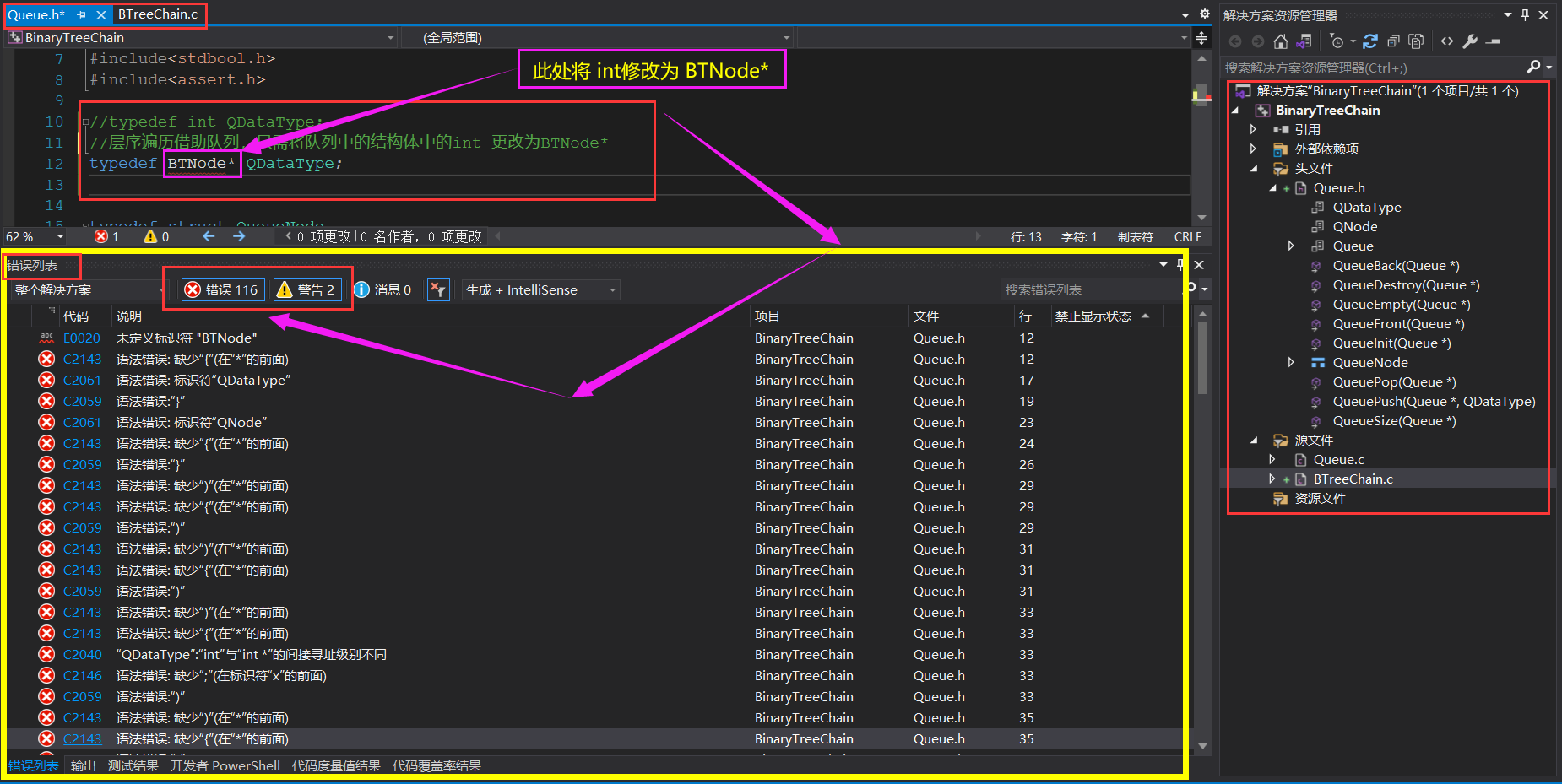Open the Build + IntelliSense dropdown
The image size is (1562, 784).
[540, 289]
